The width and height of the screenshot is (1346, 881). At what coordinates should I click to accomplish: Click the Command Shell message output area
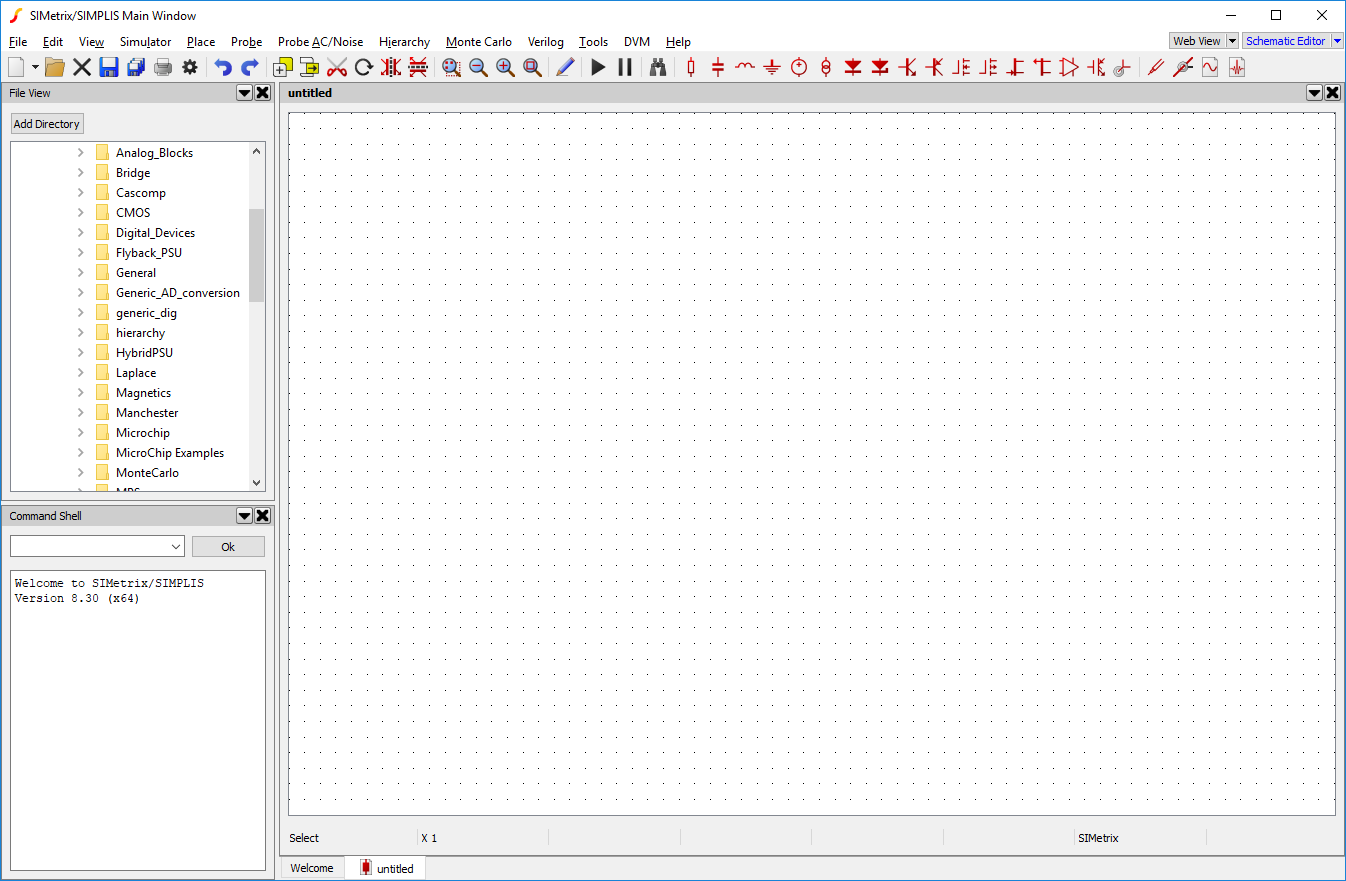138,720
